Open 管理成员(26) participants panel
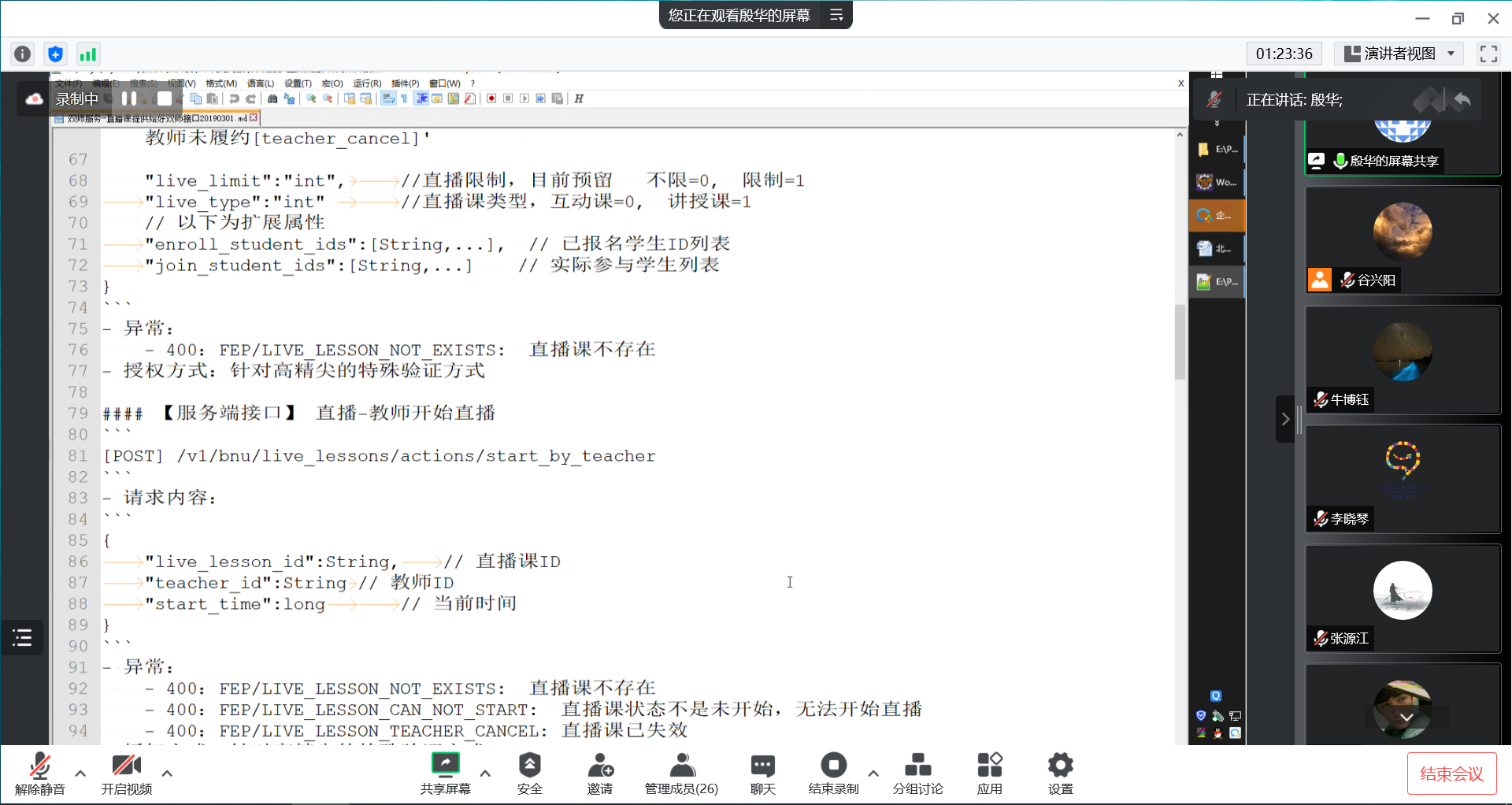 tap(681, 773)
